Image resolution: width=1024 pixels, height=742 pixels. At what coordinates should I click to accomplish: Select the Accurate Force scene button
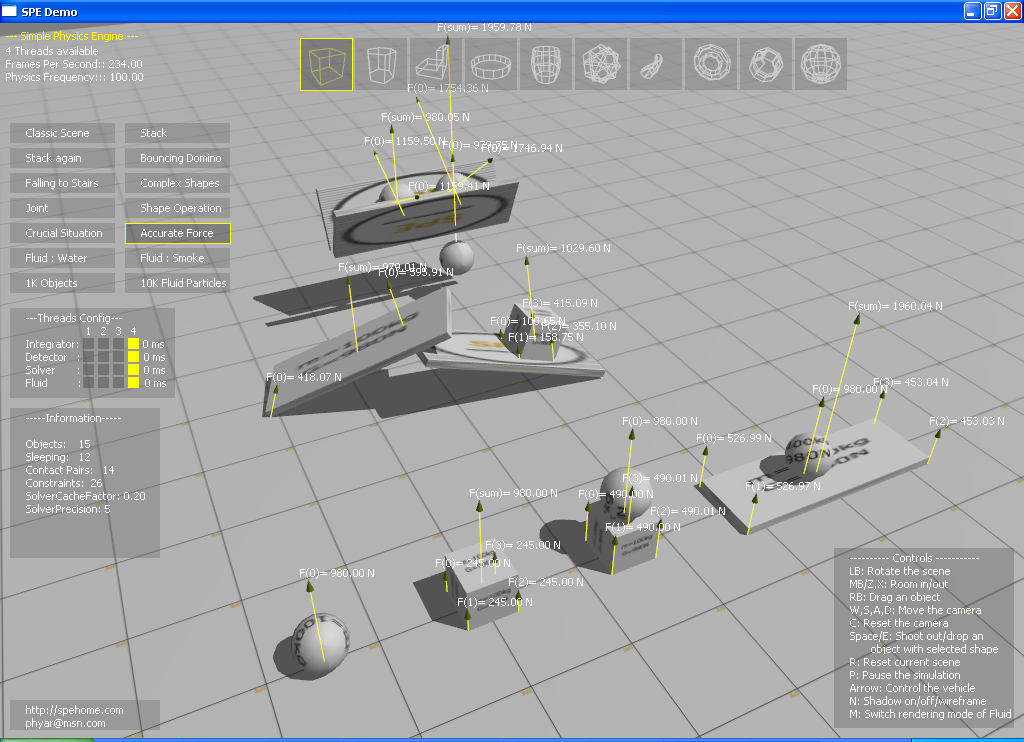(178, 233)
